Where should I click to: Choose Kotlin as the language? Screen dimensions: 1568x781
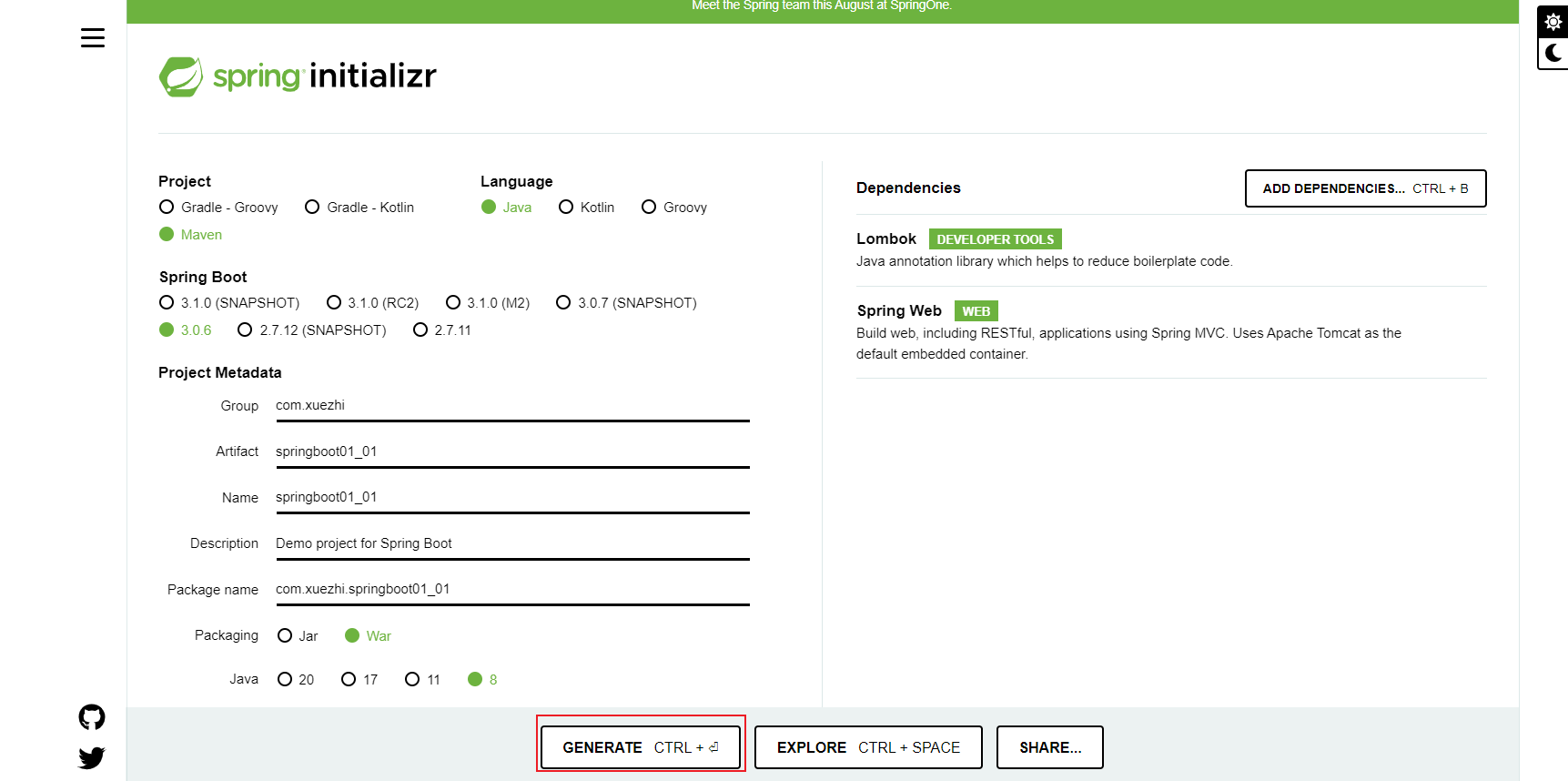click(x=586, y=208)
